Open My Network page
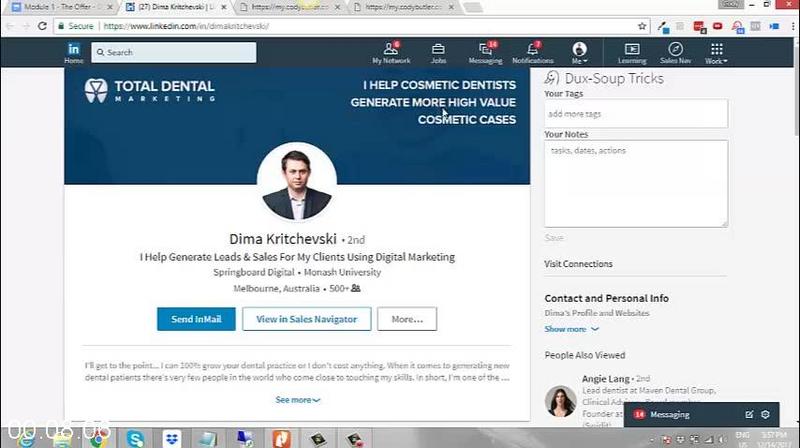Screen dimensions: 800x448 tap(391, 53)
